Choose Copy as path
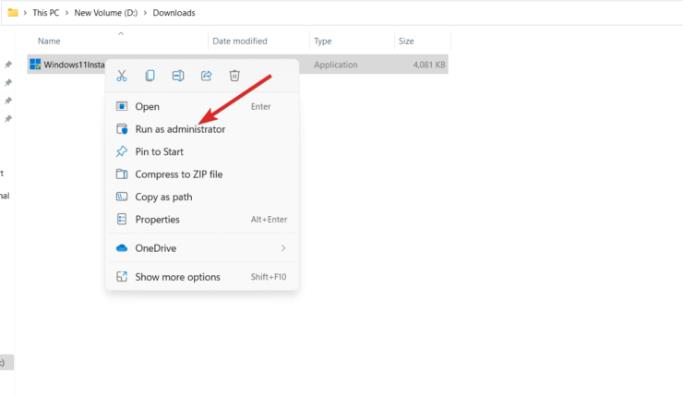Viewport: 683px width, 395px height. pyautogui.click(x=202, y=197)
